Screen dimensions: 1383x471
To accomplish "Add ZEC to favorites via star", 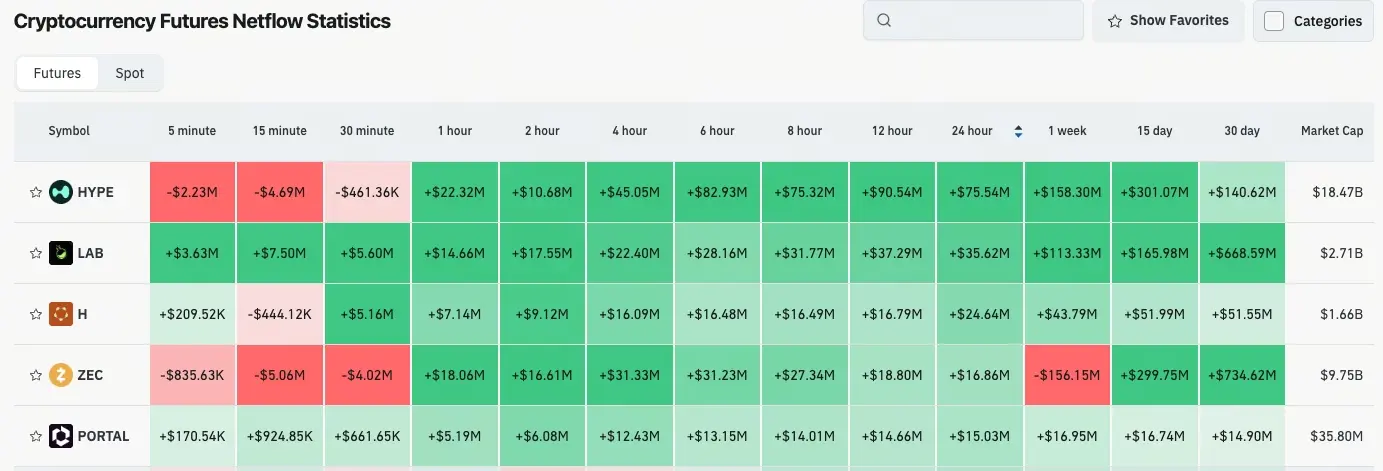I will pos(36,375).
